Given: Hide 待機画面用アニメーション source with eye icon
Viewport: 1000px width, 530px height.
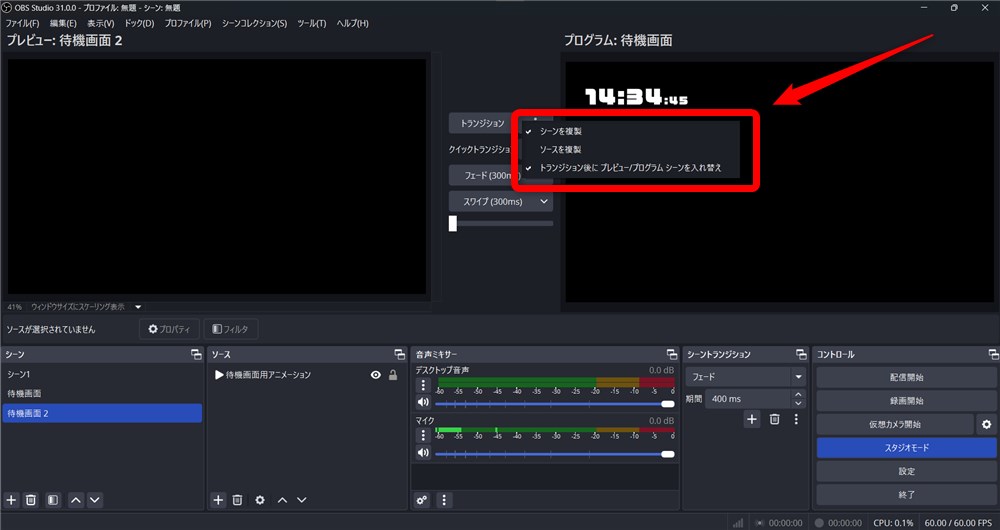Looking at the screenshot, I should [376, 375].
